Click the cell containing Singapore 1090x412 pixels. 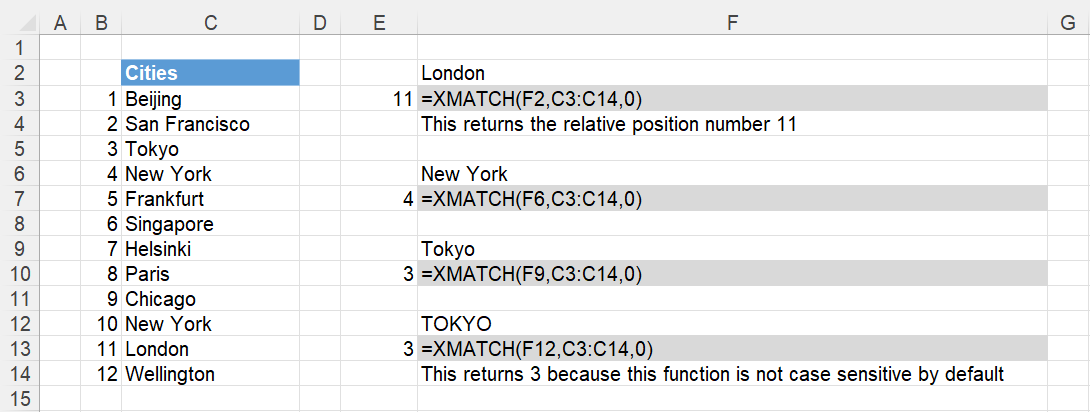211,224
